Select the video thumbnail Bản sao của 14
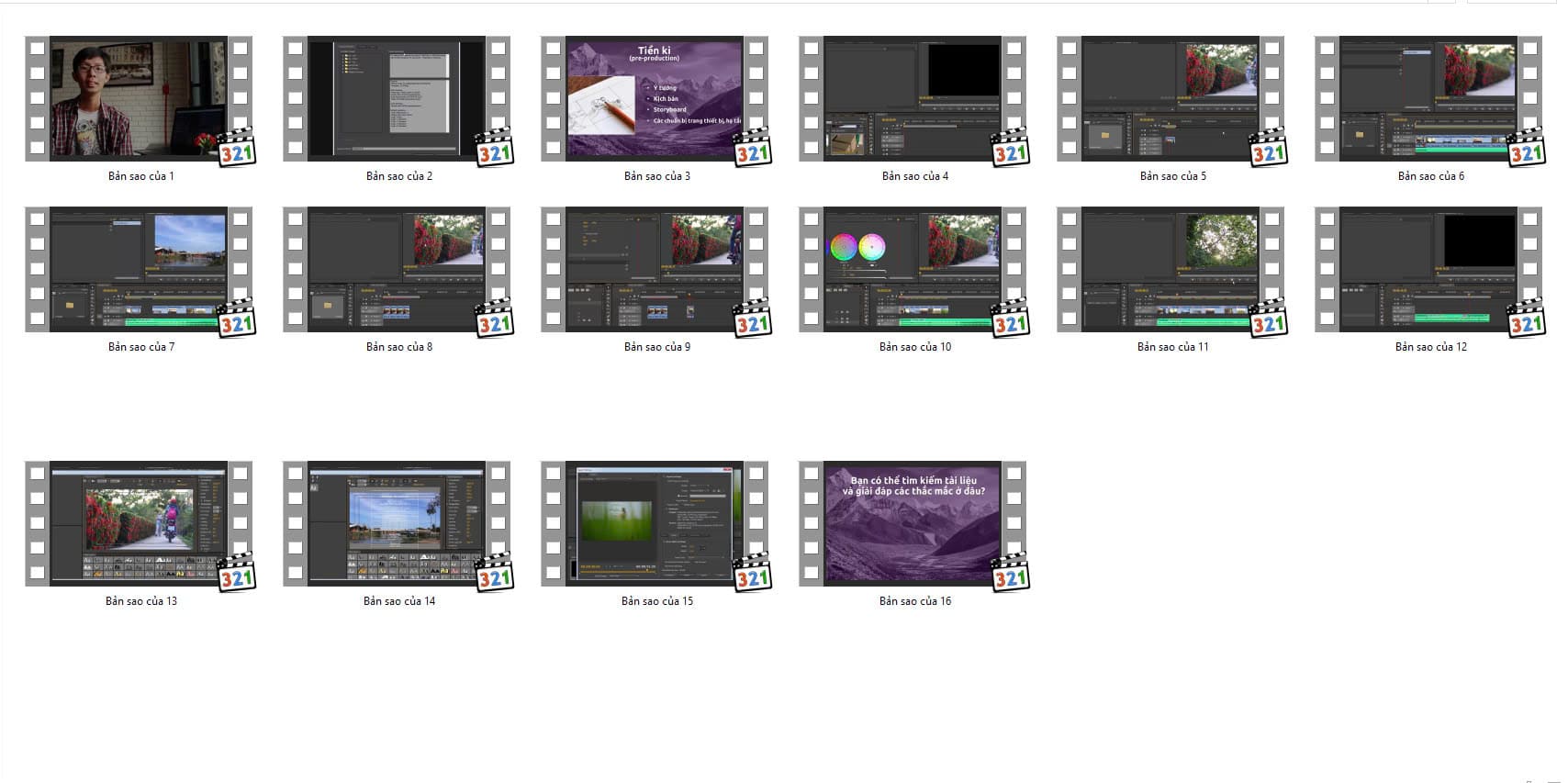Image resolution: width=1568 pixels, height=783 pixels. tap(397, 524)
